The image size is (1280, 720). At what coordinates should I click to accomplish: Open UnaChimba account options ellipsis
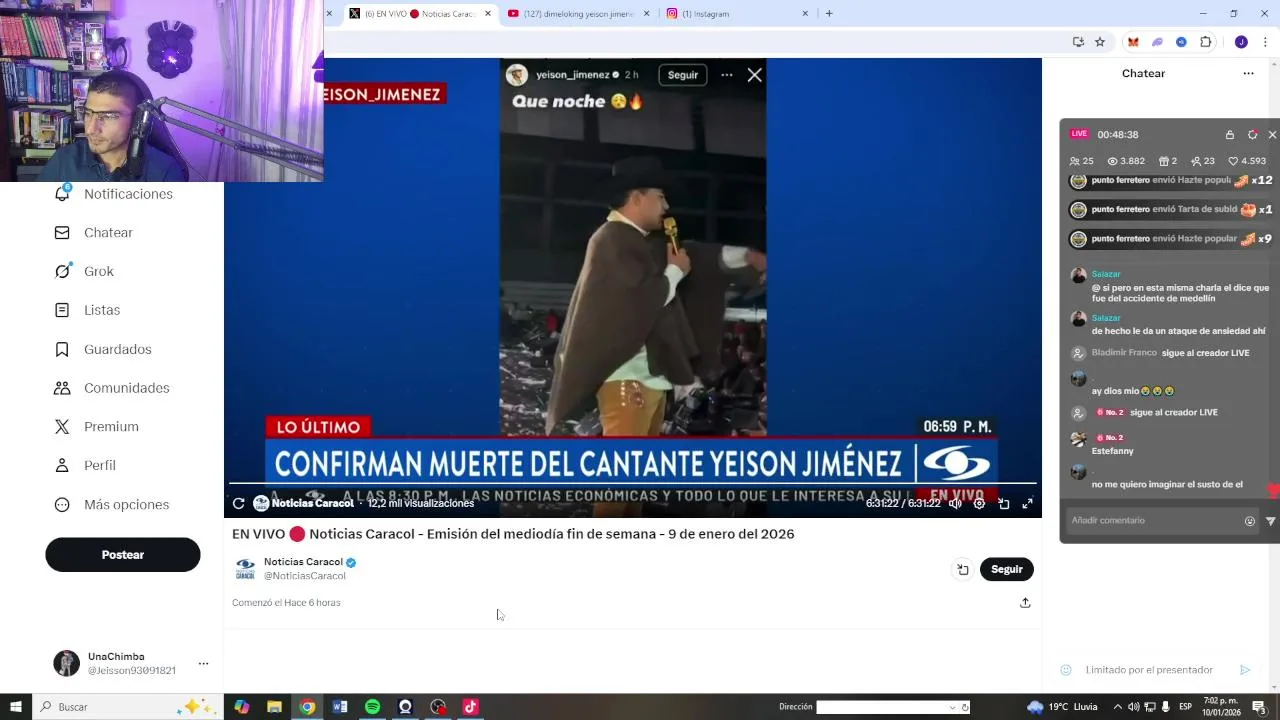[203, 663]
